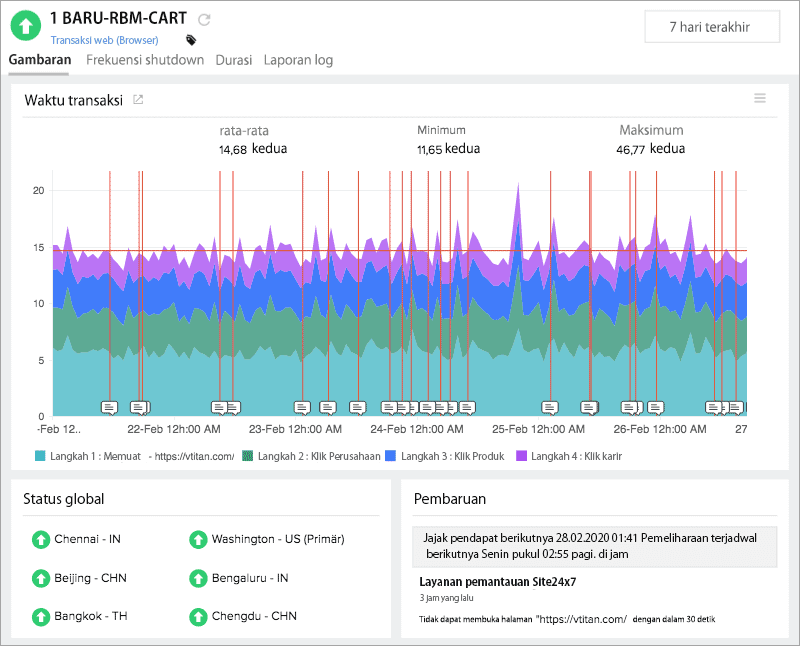
Task: Open the Frekuensi shutdown tab
Action: tap(145, 60)
